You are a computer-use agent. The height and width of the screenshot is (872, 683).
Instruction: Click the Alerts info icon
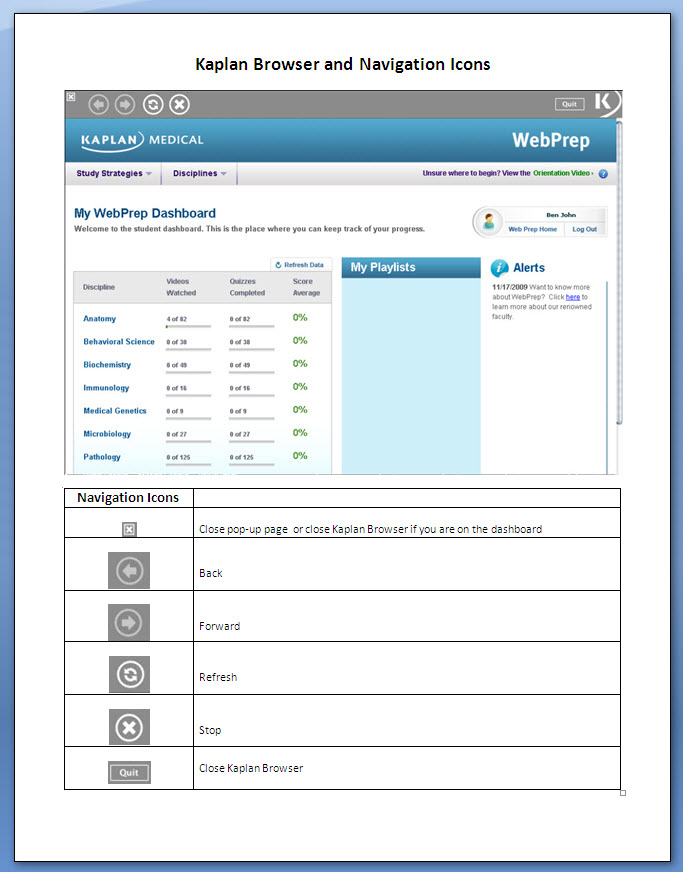click(x=499, y=268)
